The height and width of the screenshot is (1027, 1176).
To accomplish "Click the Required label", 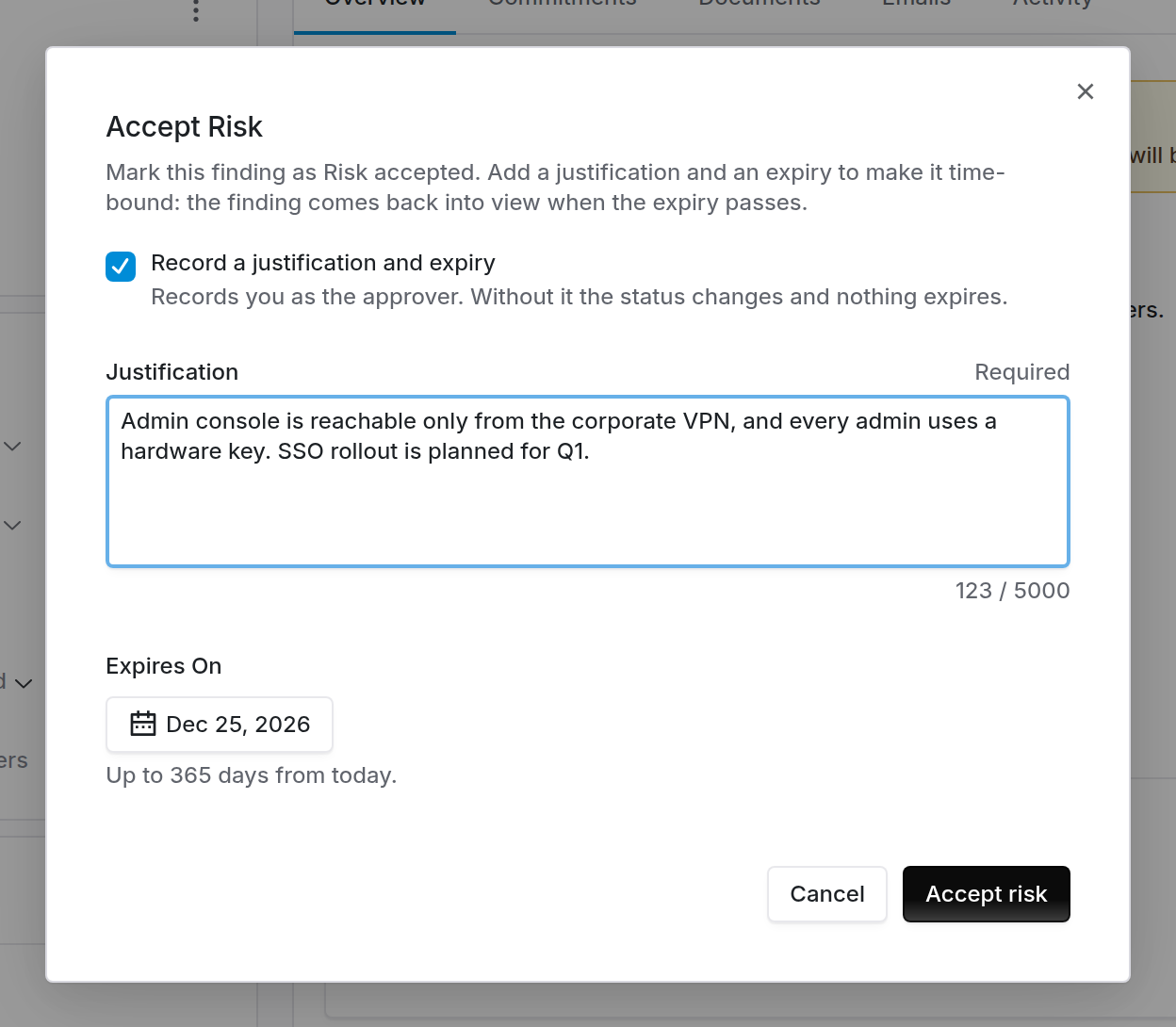I will 1022,372.
